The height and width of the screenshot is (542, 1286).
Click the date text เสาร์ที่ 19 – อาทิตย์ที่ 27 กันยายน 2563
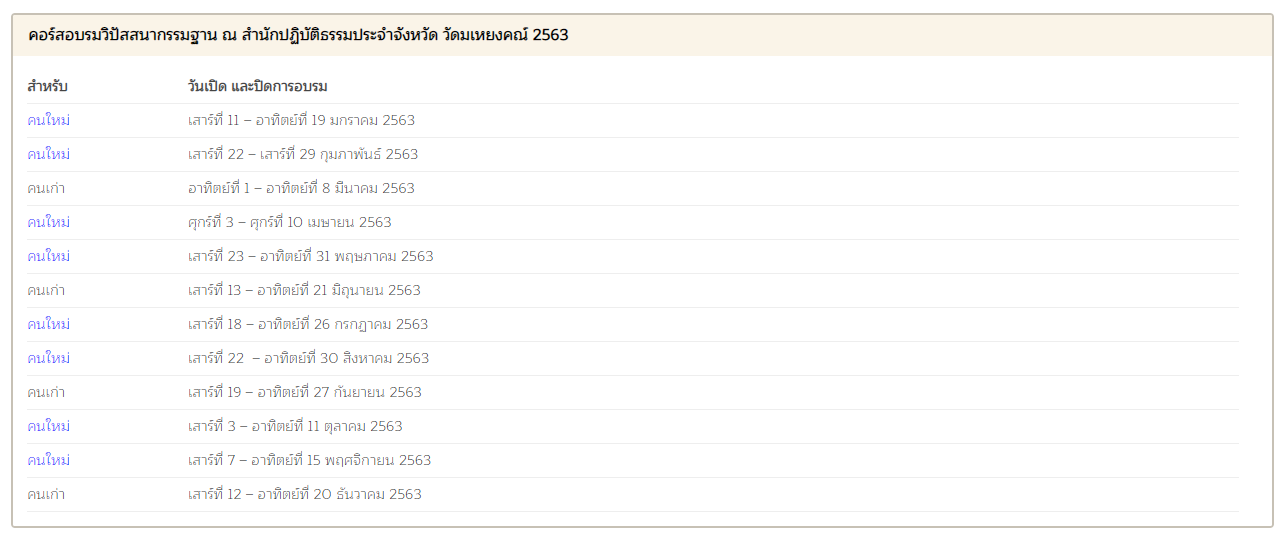(x=305, y=393)
